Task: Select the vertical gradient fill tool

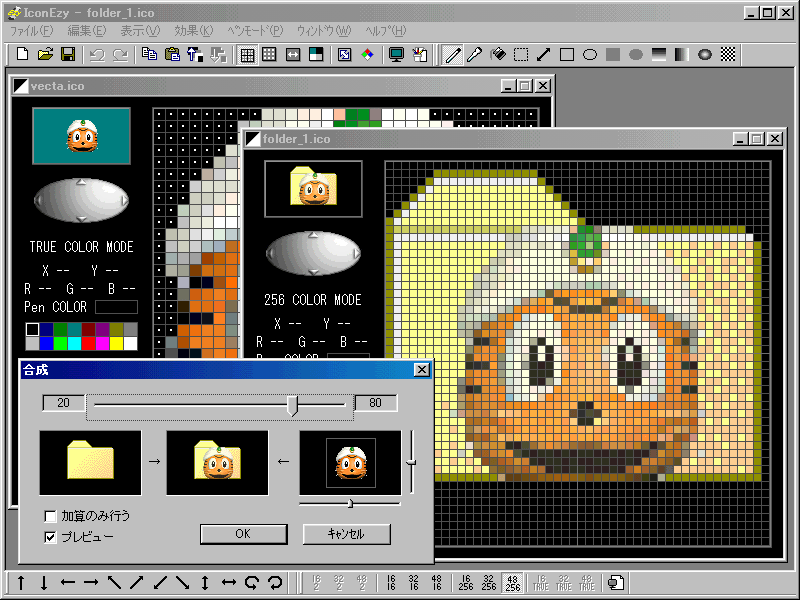Action: [x=659, y=55]
